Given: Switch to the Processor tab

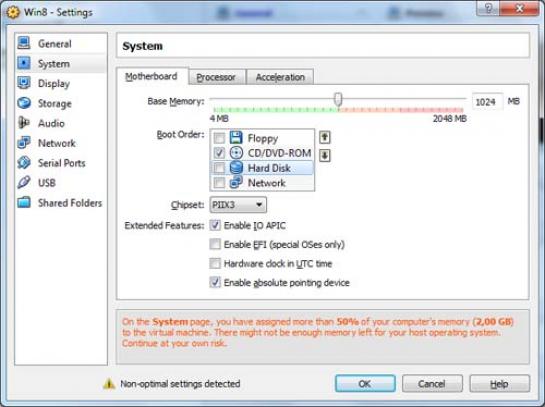Looking at the screenshot, I should point(216,77).
